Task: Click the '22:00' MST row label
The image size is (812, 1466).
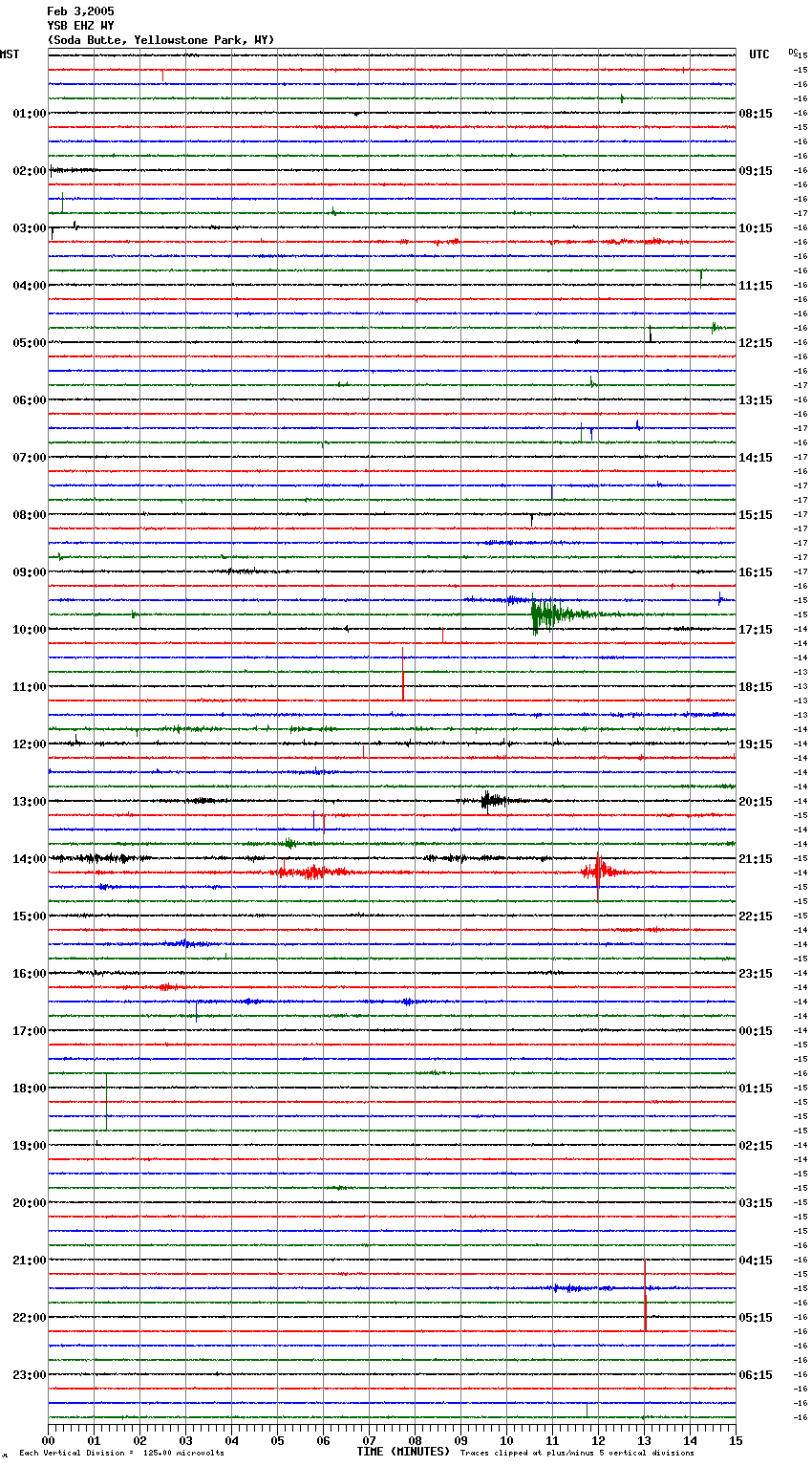Action: coord(30,1318)
